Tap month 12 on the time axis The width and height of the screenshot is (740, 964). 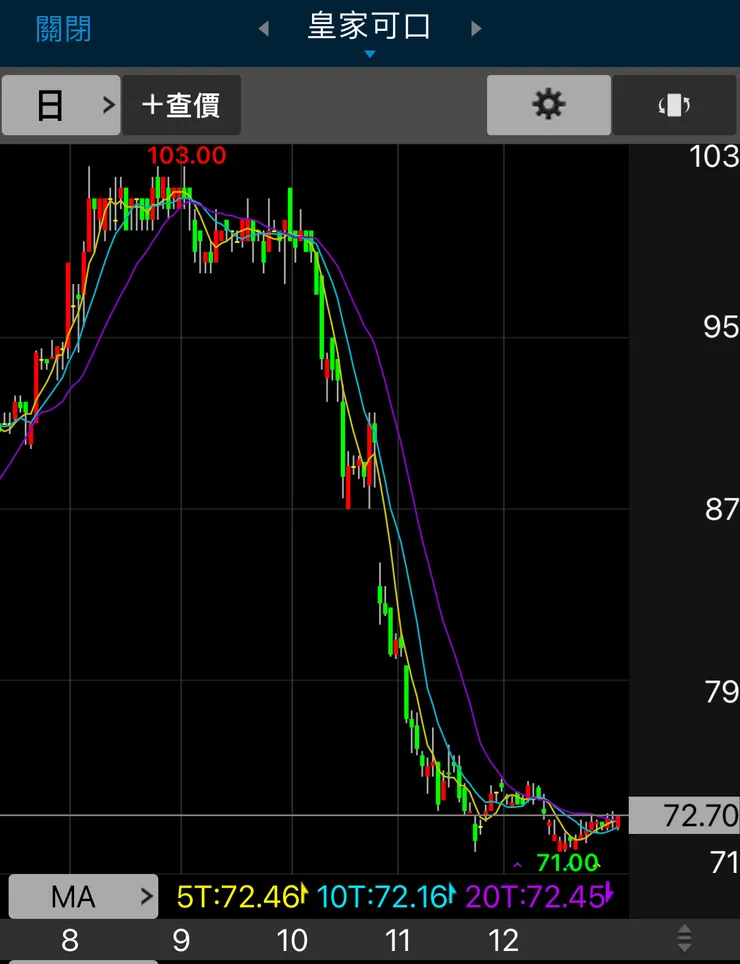coord(503,941)
